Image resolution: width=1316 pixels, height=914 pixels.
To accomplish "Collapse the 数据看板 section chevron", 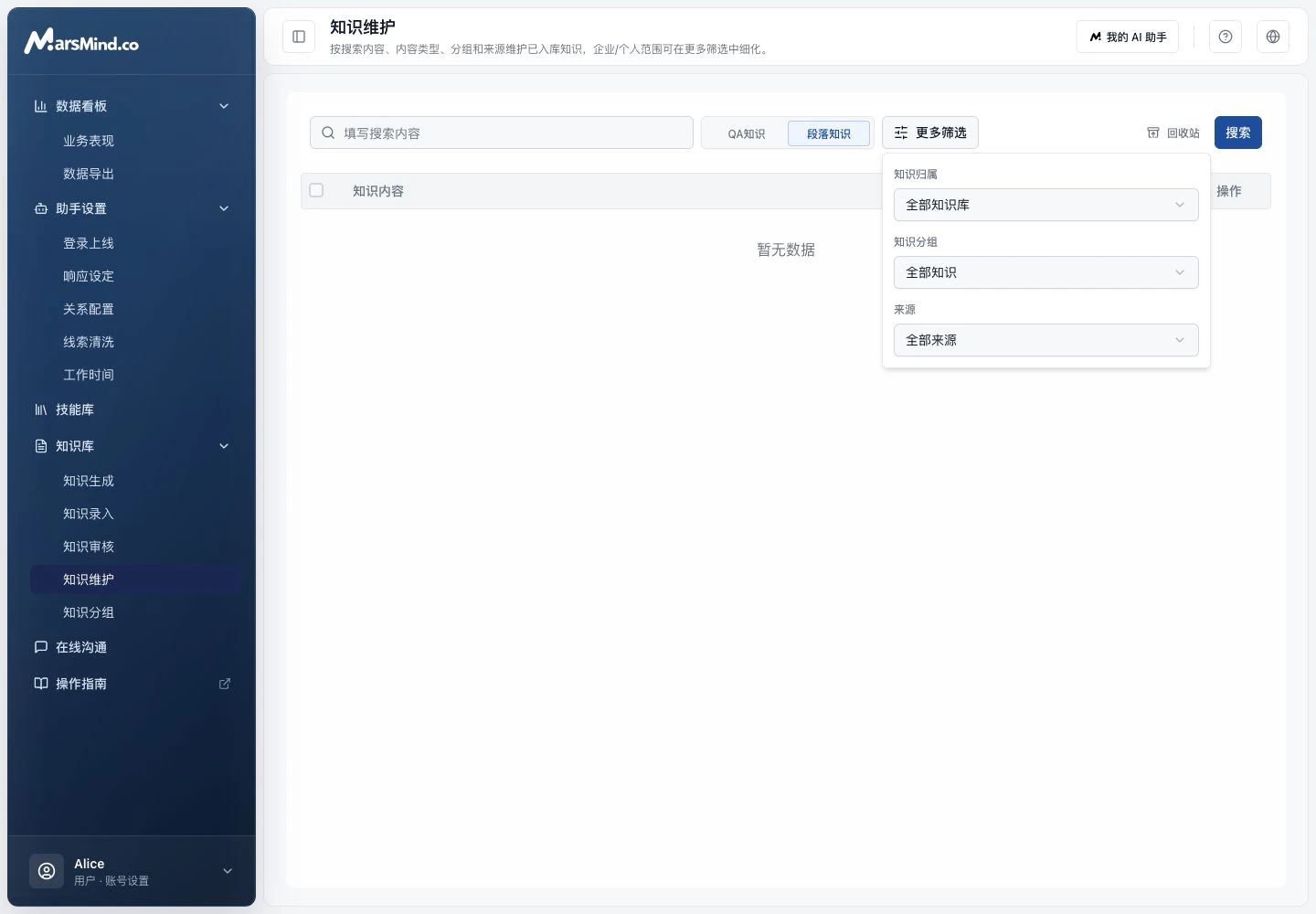I will (x=224, y=106).
